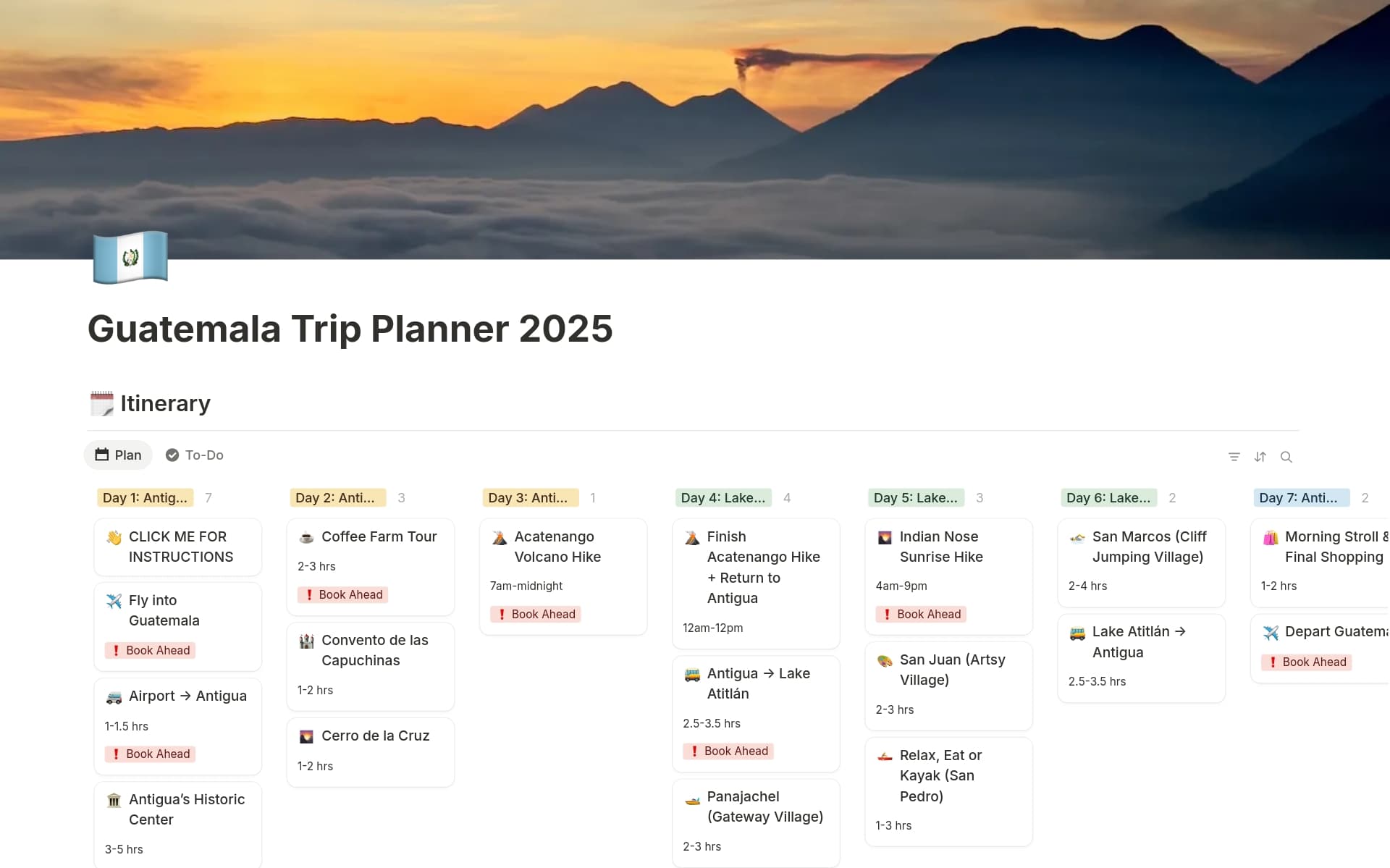Open the filter icon above the board
Viewport: 1390px width, 868px height.
[x=1234, y=457]
